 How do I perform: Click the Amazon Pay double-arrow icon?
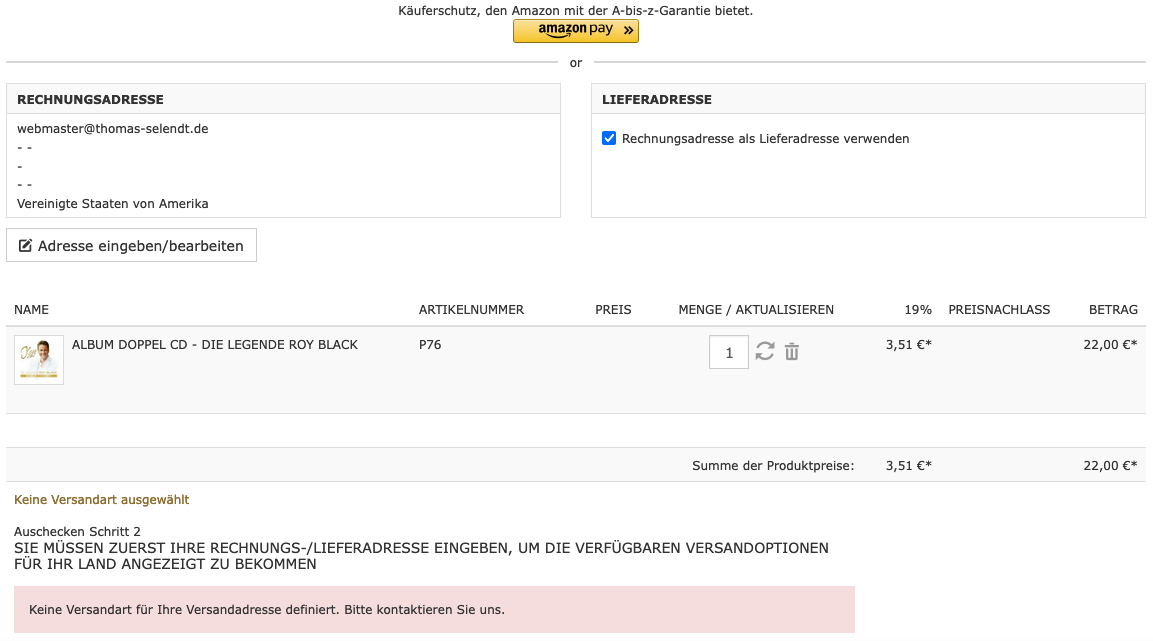pos(628,31)
